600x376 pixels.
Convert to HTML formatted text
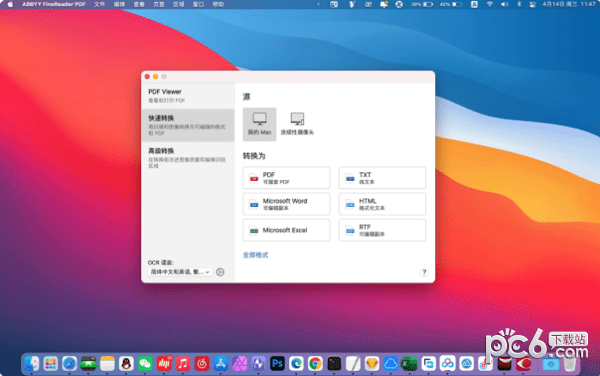(x=382, y=204)
